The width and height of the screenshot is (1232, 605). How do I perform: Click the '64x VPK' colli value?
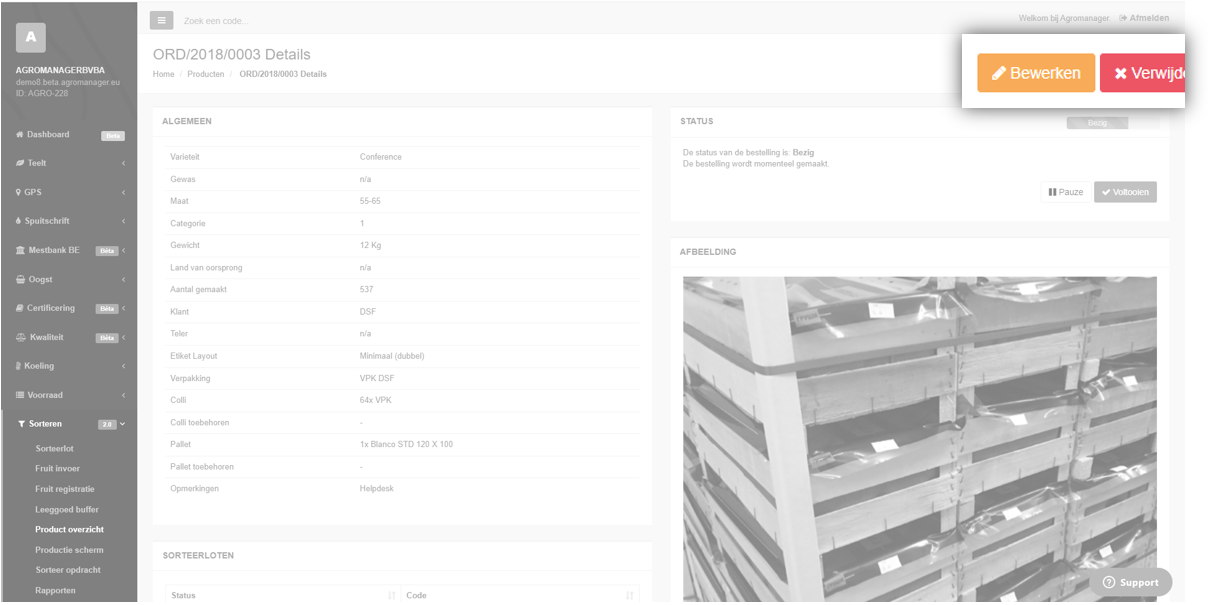[x=376, y=400]
